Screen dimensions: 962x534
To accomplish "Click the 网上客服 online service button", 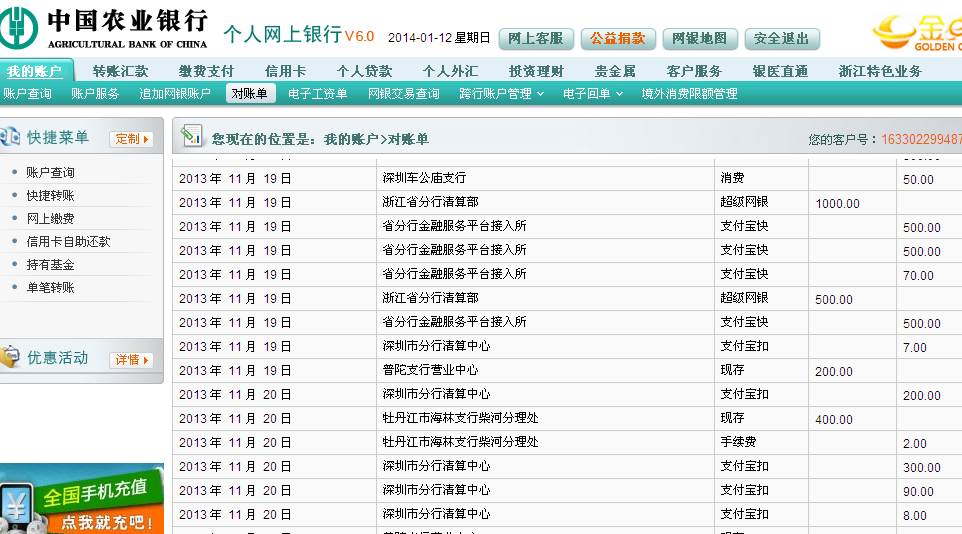I will tap(536, 39).
